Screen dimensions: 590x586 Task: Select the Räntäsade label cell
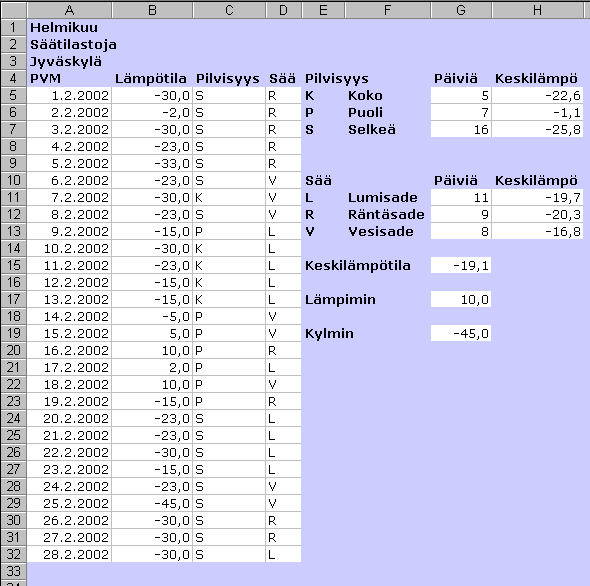point(388,215)
